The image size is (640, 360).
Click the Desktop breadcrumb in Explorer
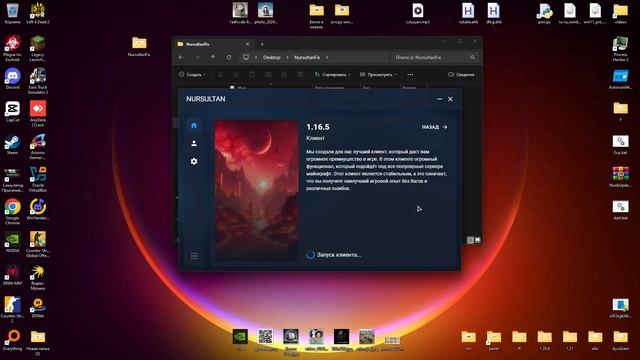tap(271, 58)
